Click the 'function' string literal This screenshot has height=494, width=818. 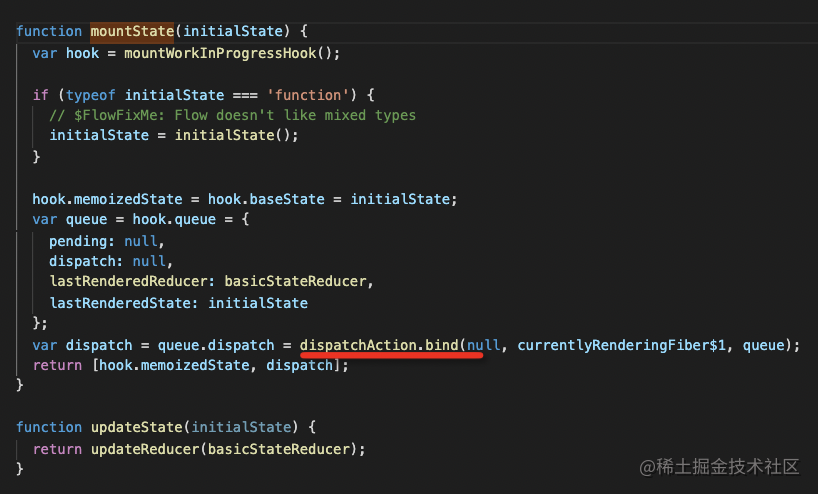308,95
